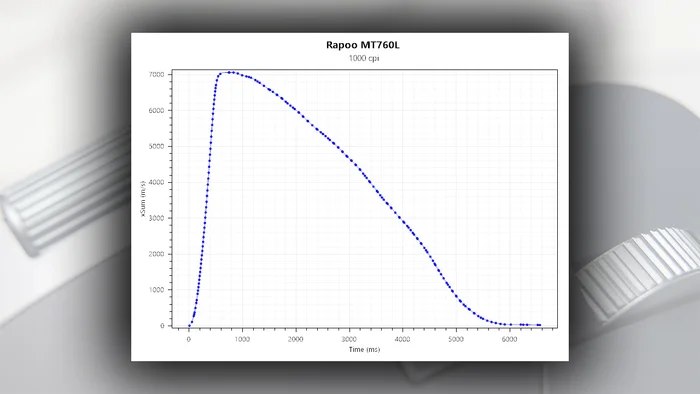This screenshot has height=394, width=700.
Task: Click the y-axis tick label '6000'
Action: click(x=156, y=110)
